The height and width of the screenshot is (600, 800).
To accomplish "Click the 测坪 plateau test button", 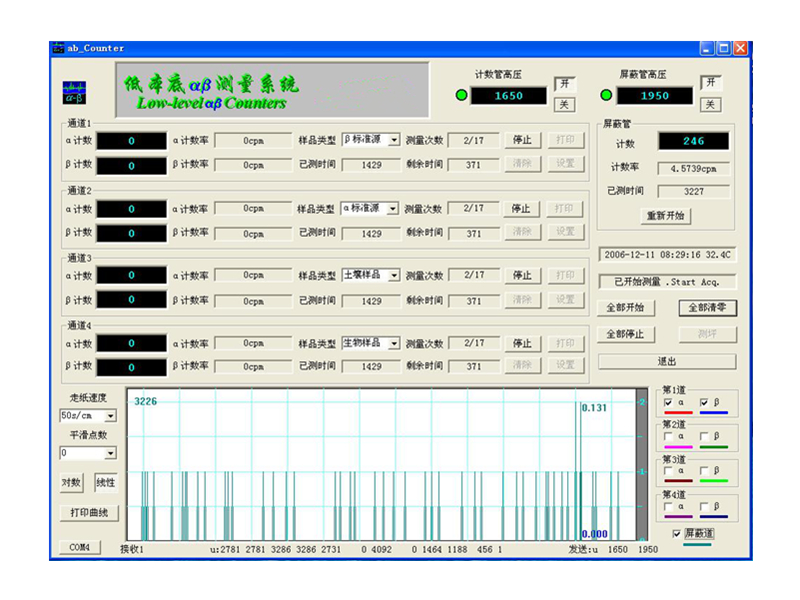I will (x=708, y=335).
